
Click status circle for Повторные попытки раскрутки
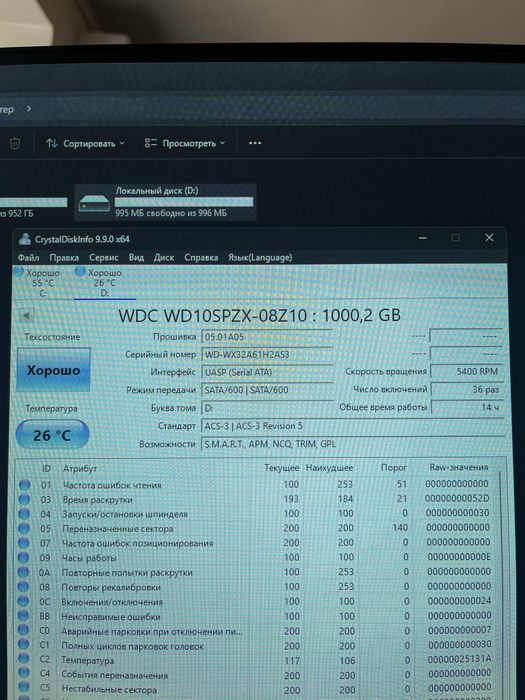[x=23, y=572]
